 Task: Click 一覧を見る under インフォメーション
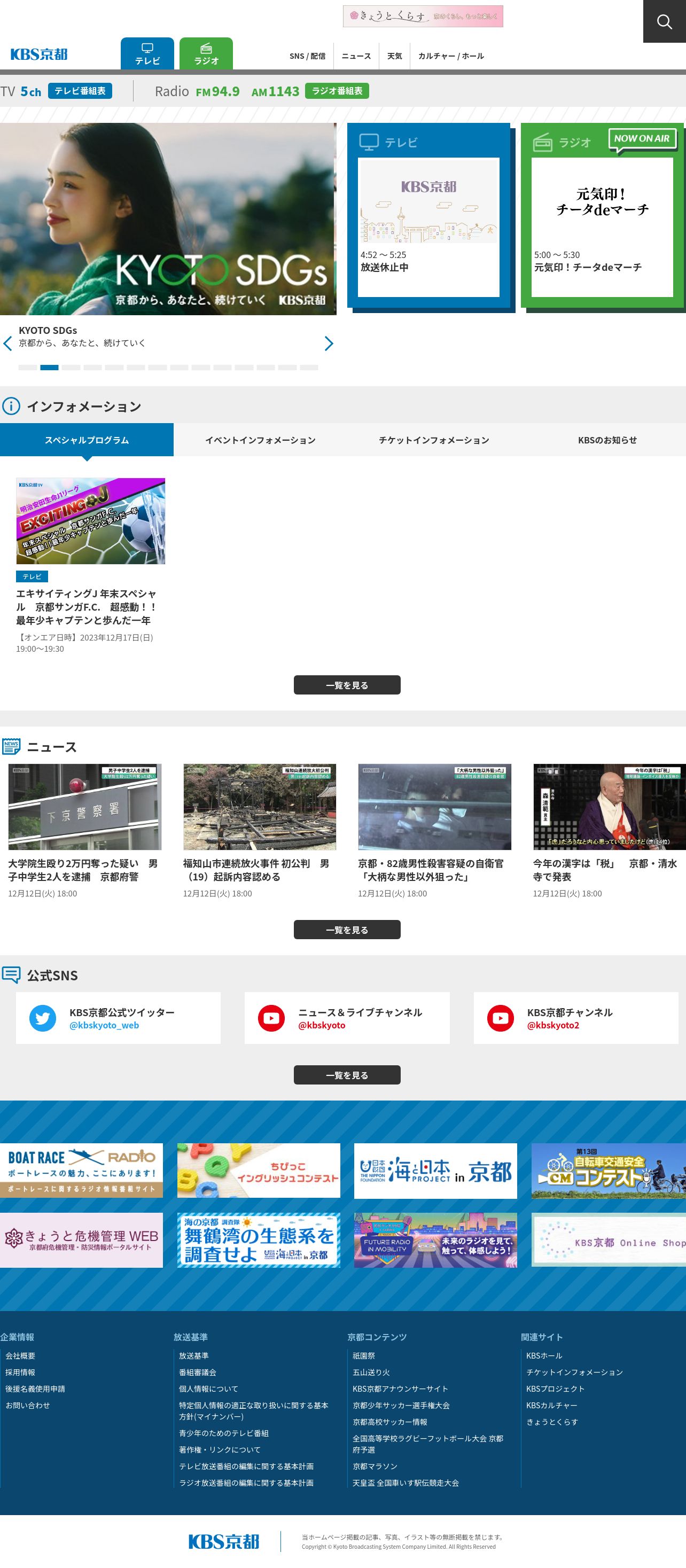click(x=347, y=685)
